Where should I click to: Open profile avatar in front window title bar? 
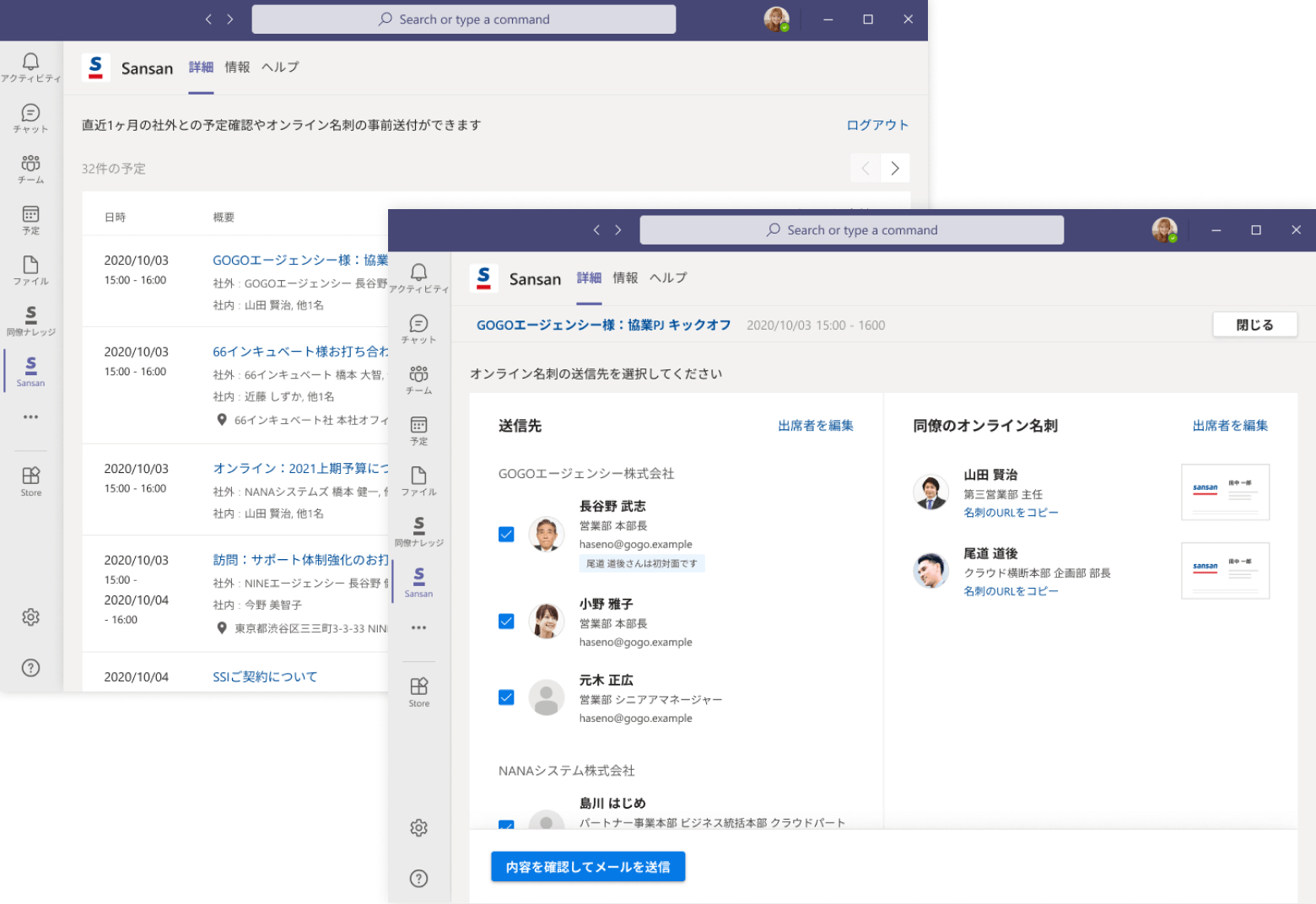click(x=1165, y=229)
